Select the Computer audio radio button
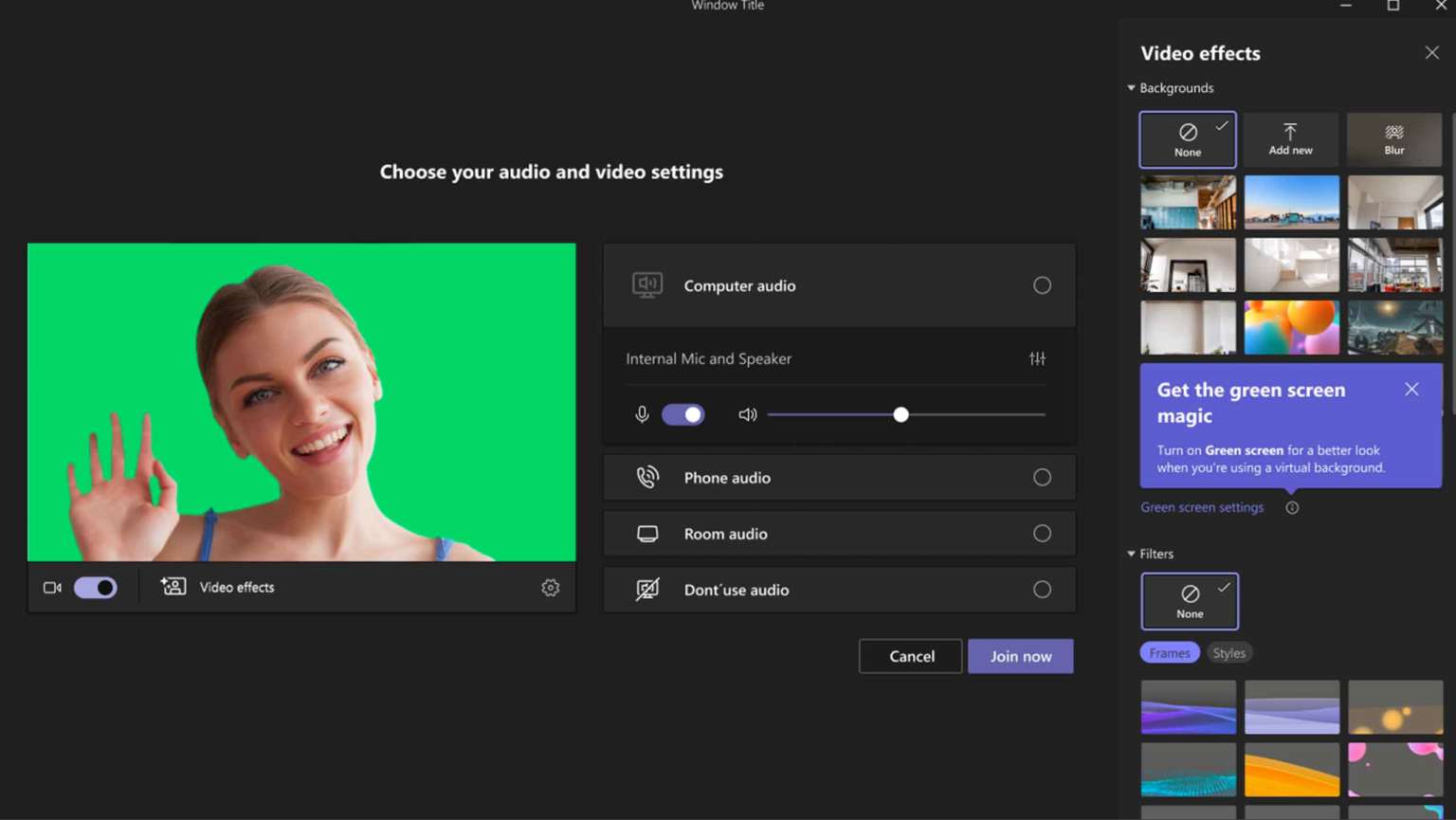The height and width of the screenshot is (820, 1456). [x=1042, y=285]
